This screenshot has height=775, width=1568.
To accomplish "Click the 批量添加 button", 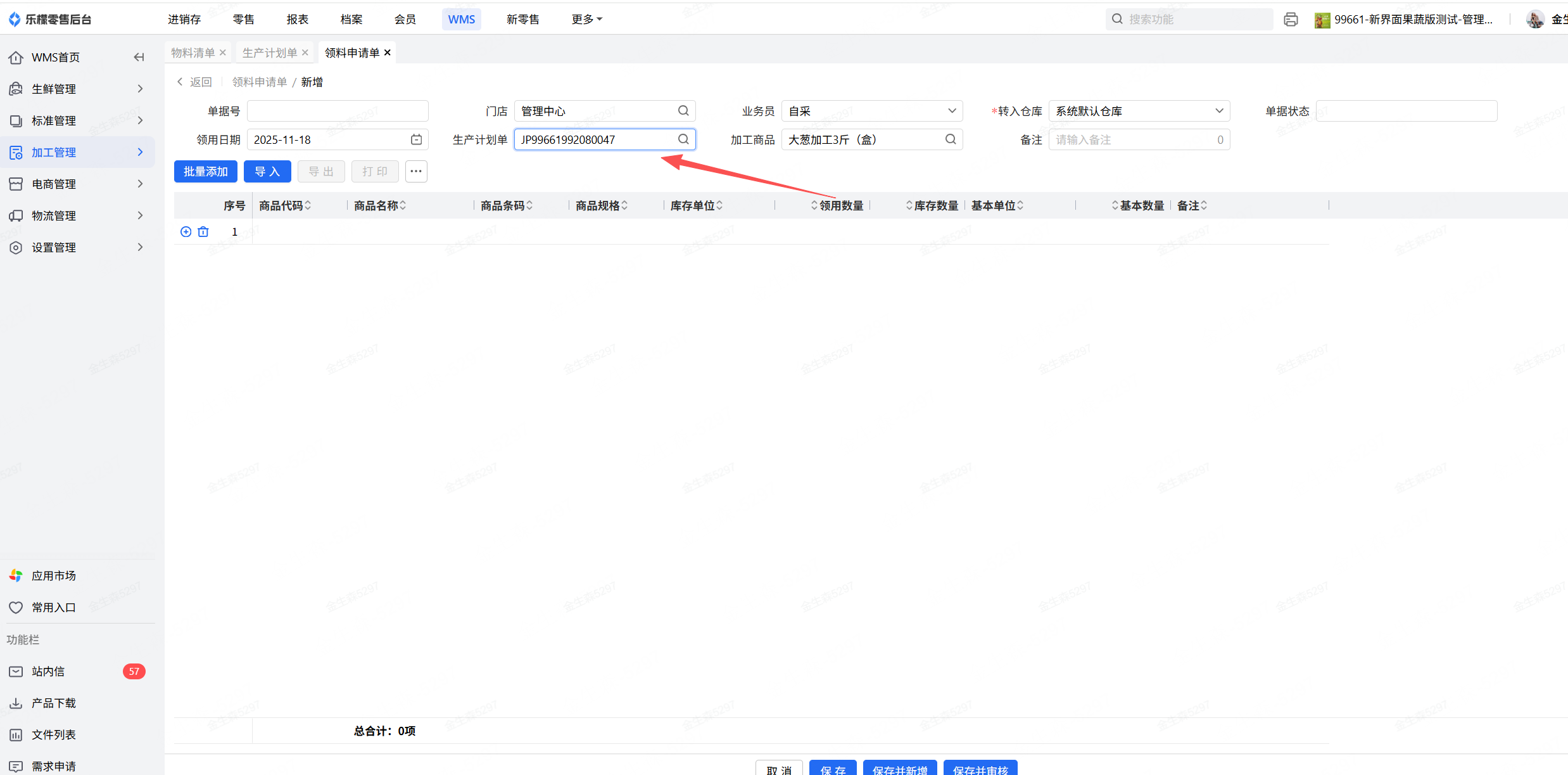I will [206, 171].
